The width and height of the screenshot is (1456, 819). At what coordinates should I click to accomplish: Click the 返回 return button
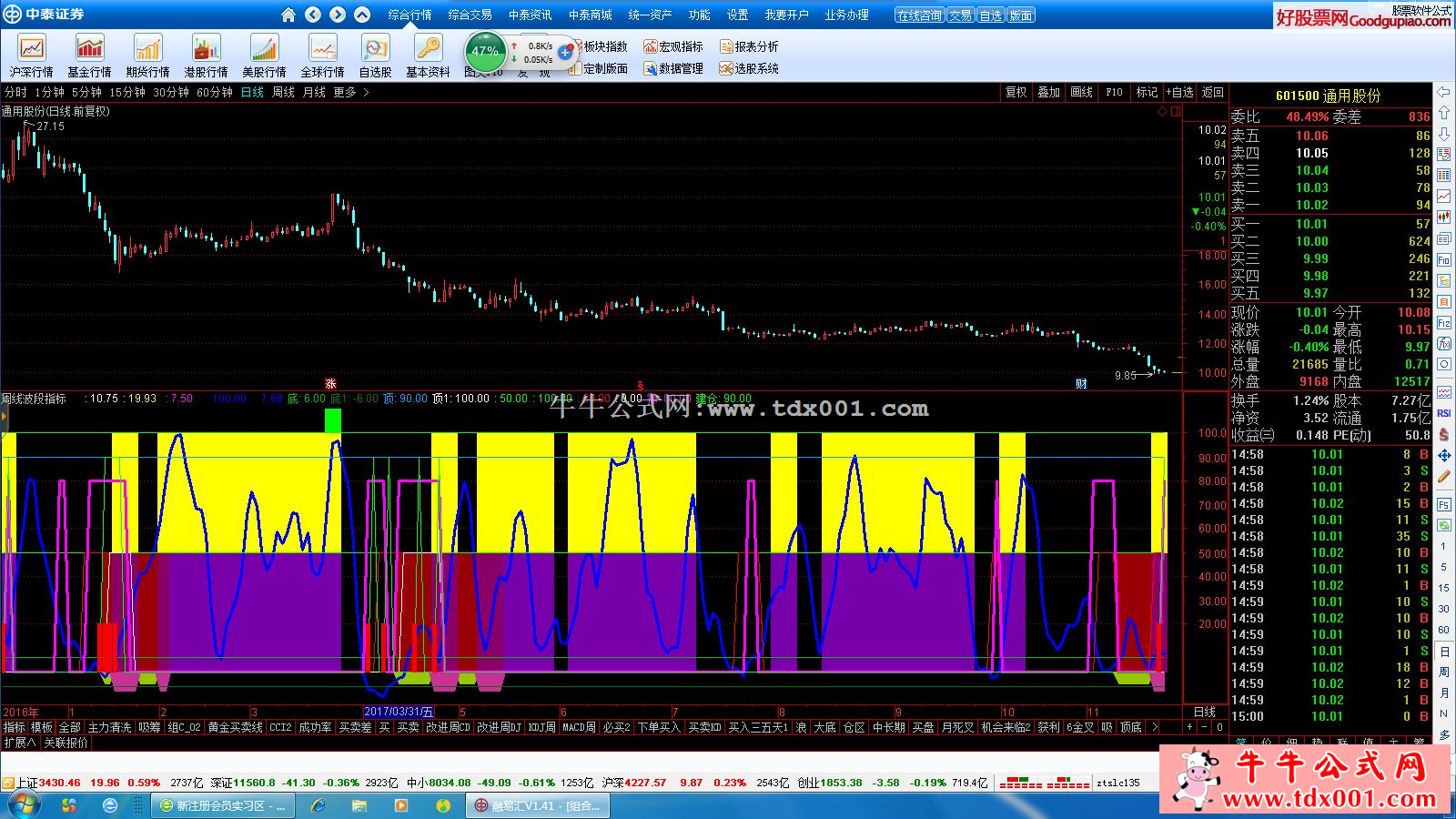[1212, 93]
